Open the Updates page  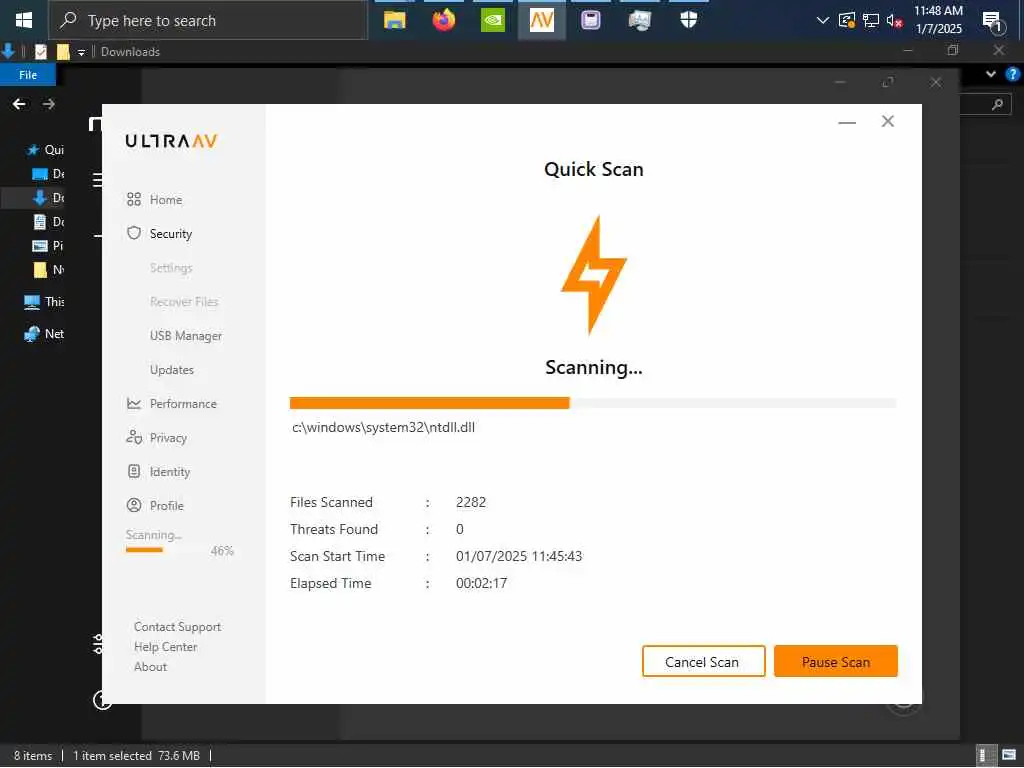(172, 370)
